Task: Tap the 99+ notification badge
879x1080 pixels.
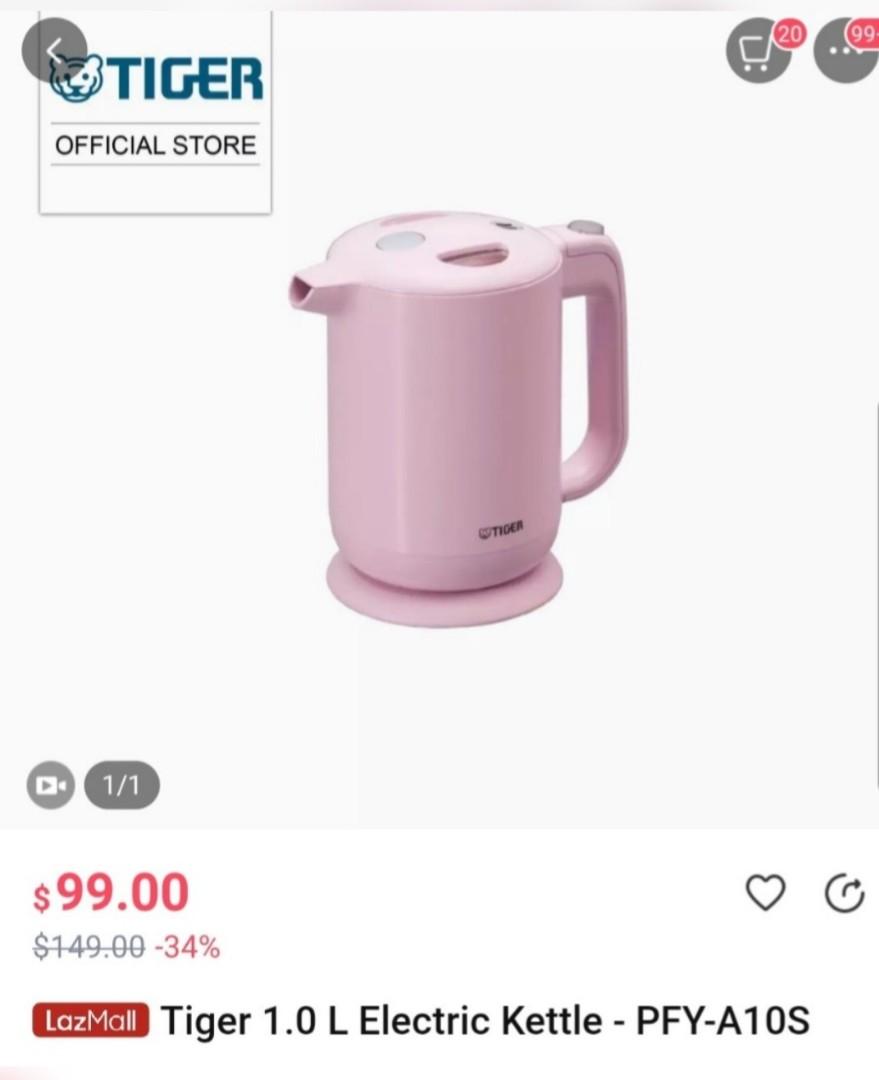Action: (864, 33)
